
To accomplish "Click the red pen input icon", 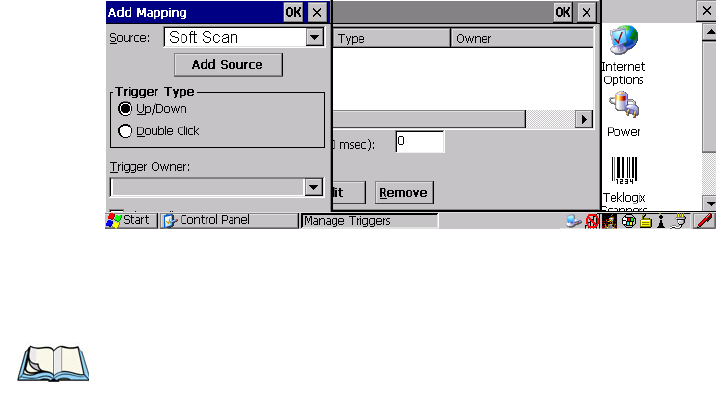I will (x=705, y=221).
